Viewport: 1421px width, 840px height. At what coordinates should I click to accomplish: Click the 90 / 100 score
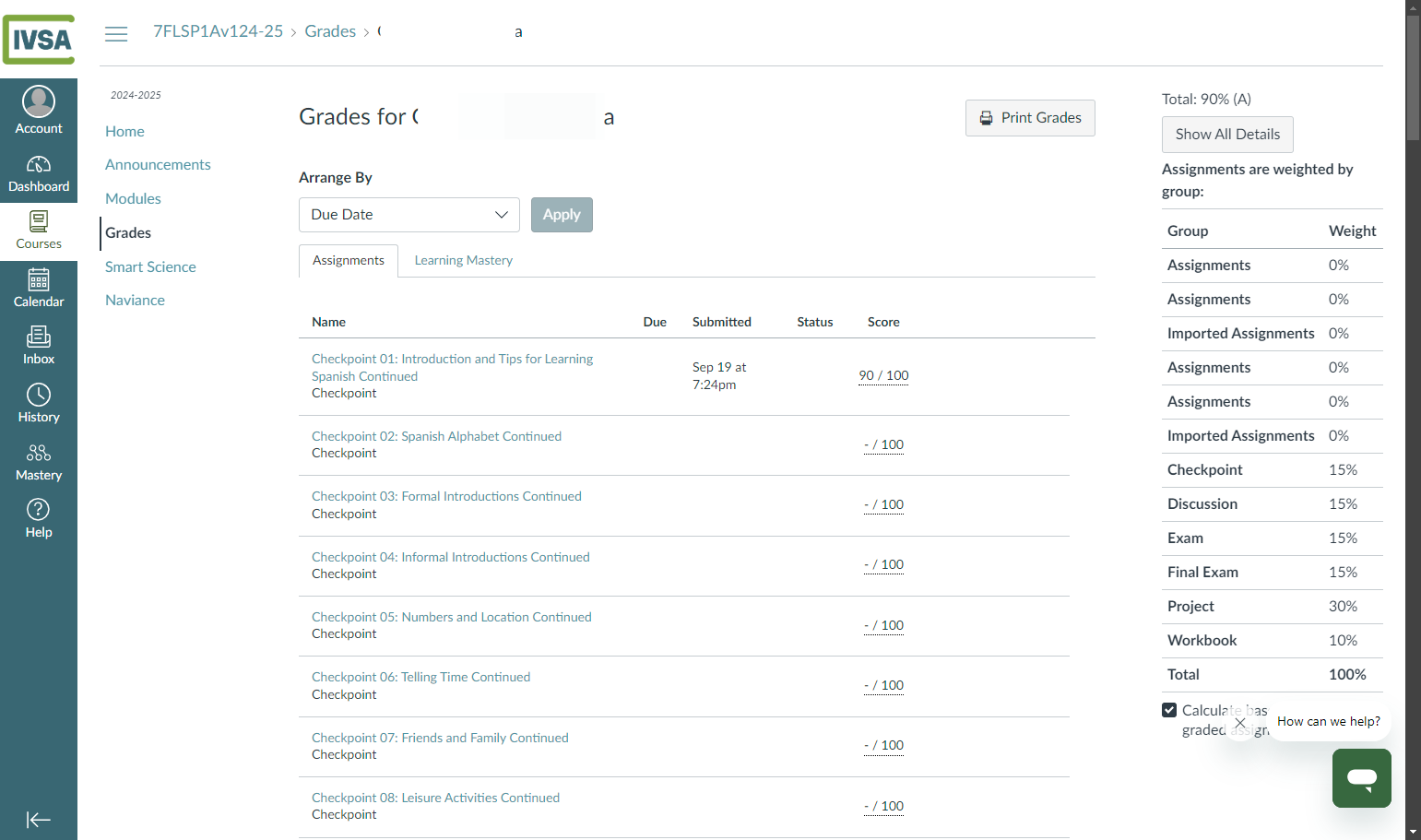(883, 376)
